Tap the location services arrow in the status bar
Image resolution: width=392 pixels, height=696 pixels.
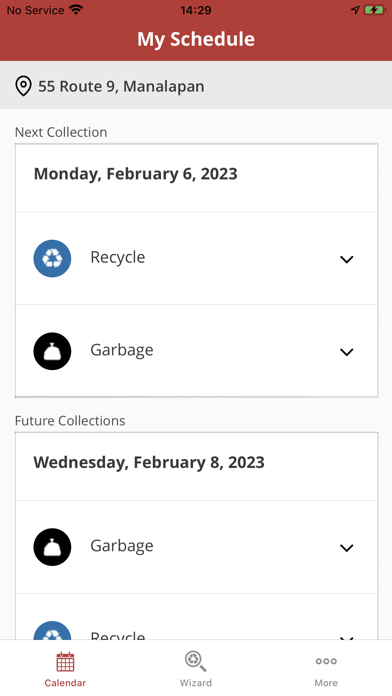pos(355,10)
